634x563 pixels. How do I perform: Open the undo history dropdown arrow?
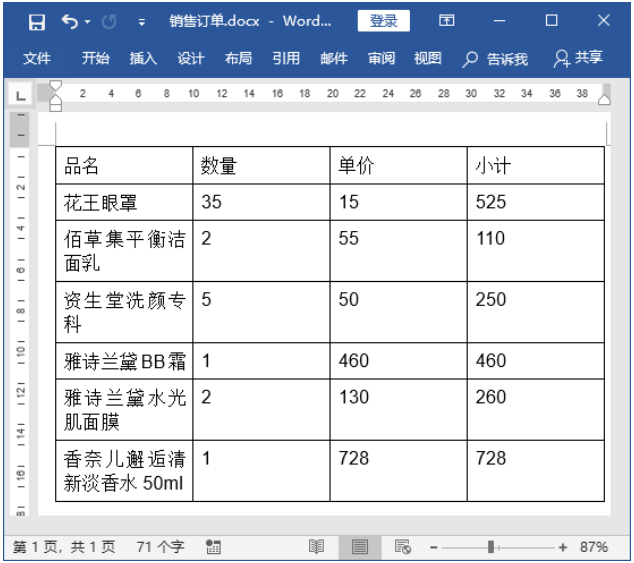click(87, 21)
